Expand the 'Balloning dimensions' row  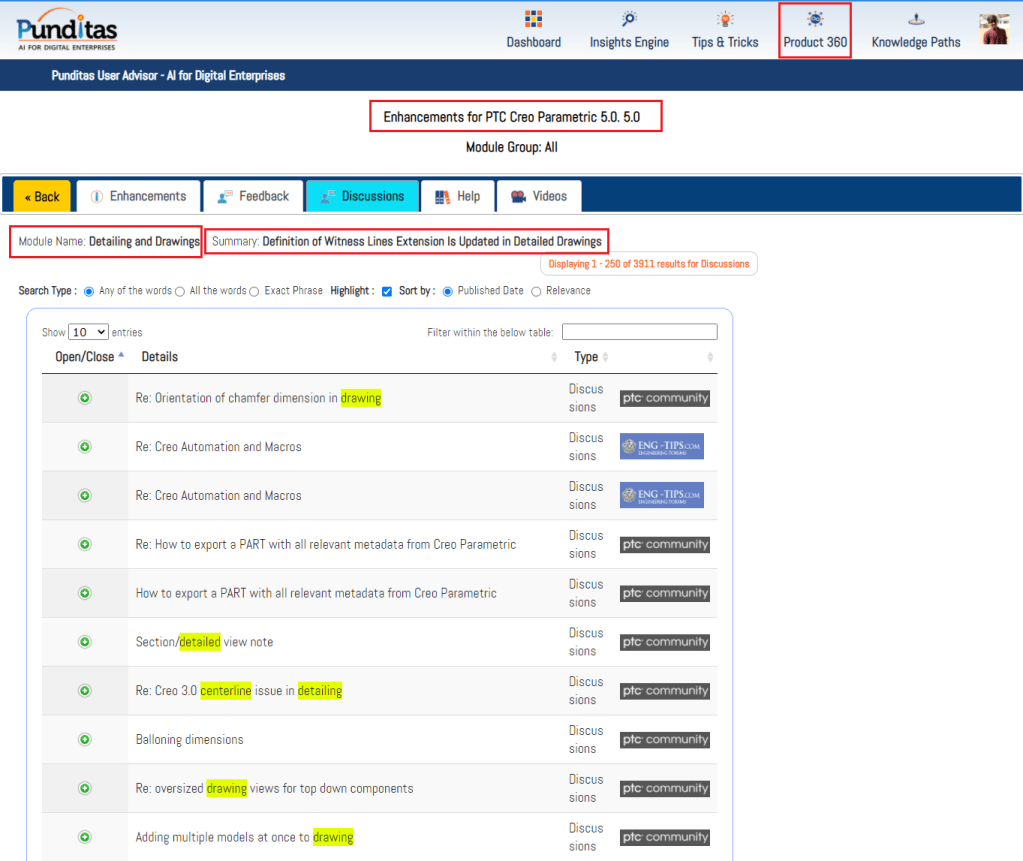point(85,740)
